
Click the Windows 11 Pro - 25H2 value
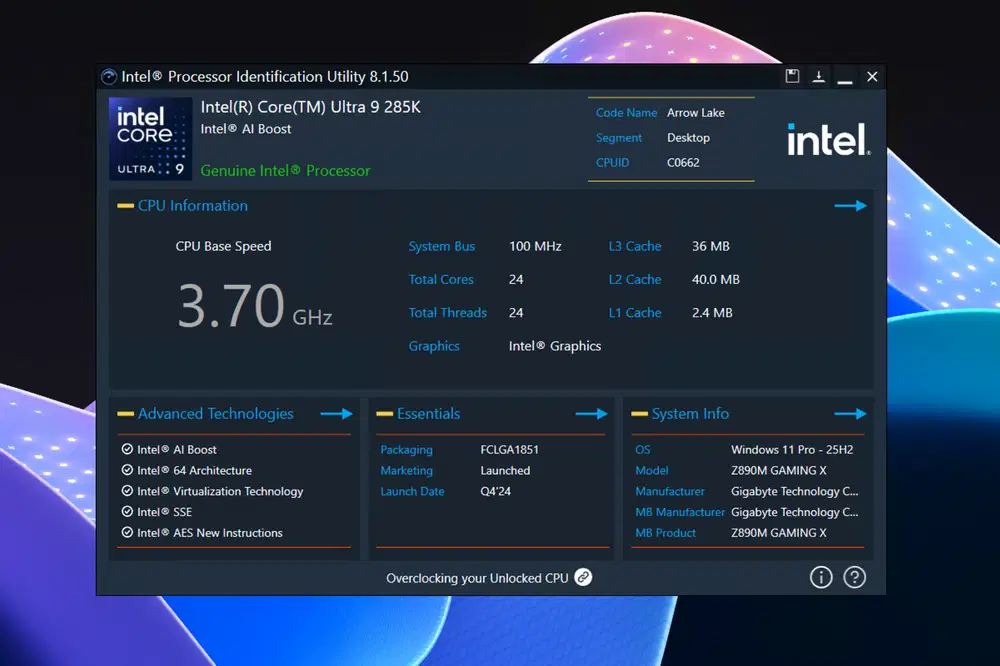[x=791, y=450]
